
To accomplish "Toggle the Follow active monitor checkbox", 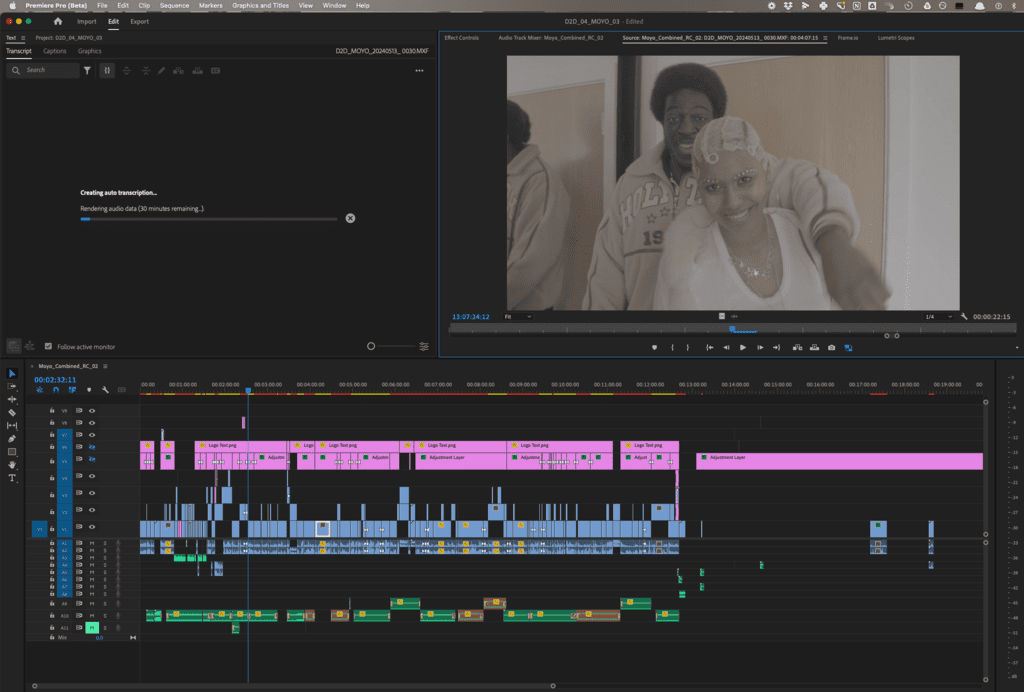I will (48, 347).
